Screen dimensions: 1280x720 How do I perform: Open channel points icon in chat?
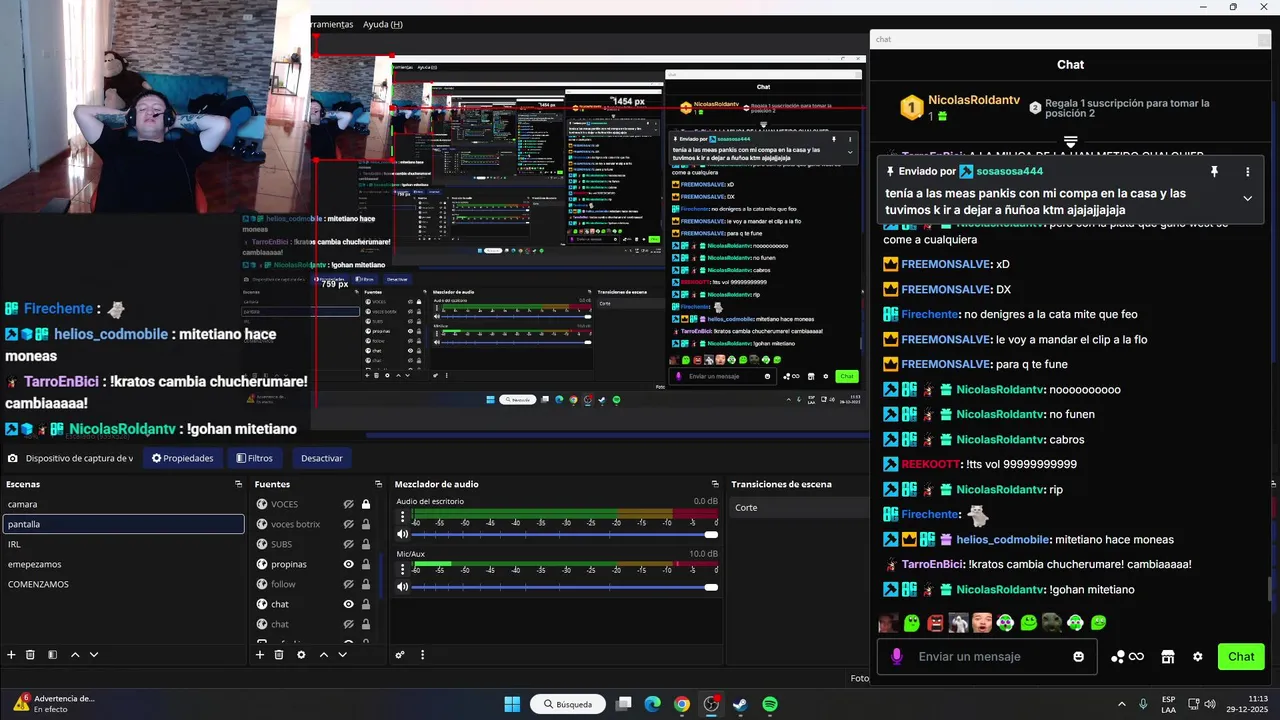1127,657
